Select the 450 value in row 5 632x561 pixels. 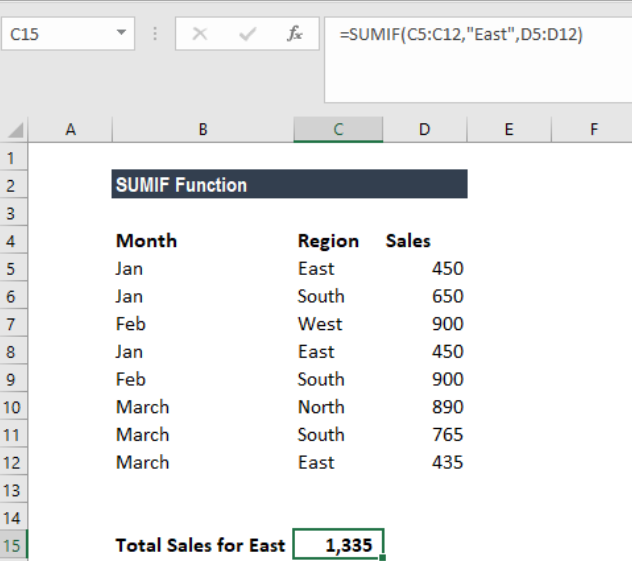tap(424, 268)
